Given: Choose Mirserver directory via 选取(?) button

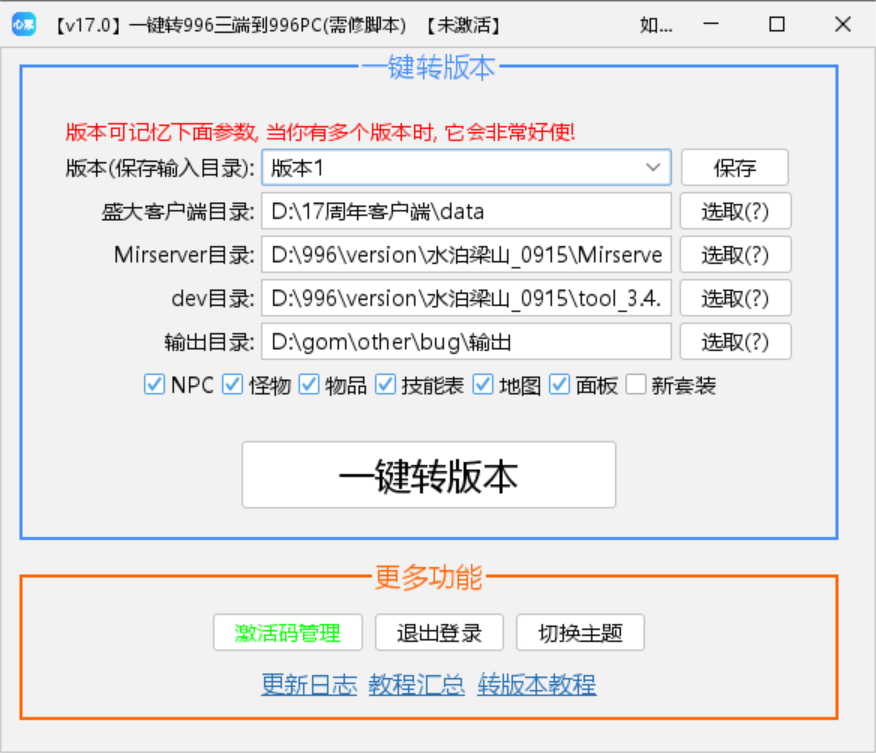Looking at the screenshot, I should (x=735, y=254).
